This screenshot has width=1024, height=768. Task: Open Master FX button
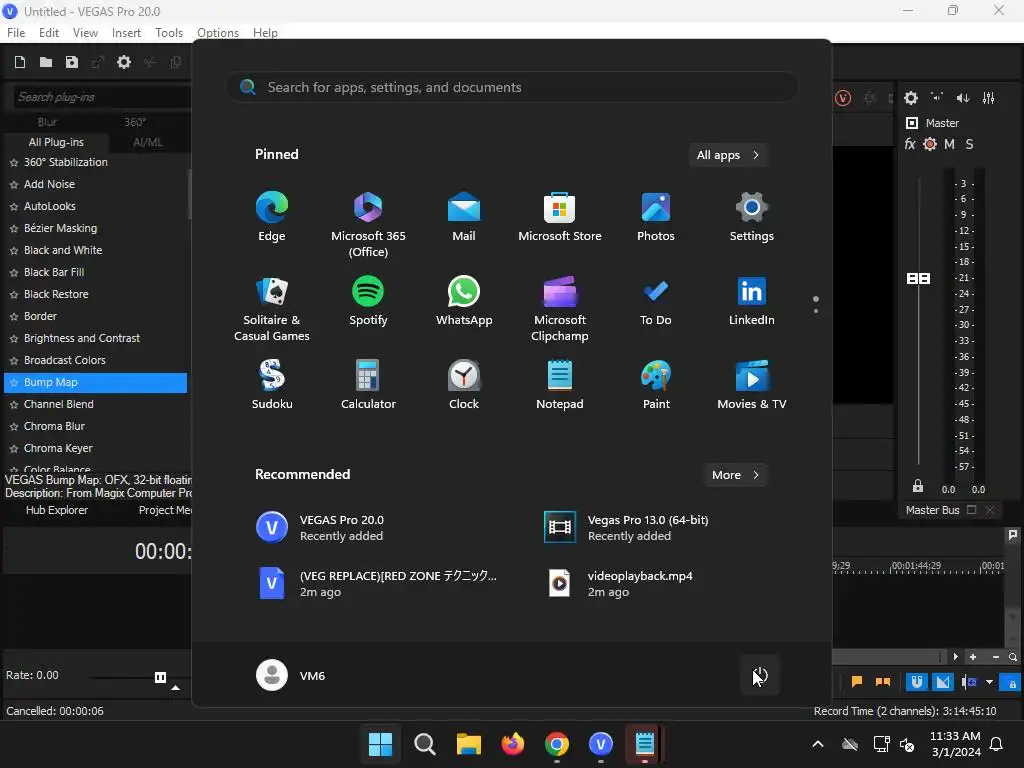point(910,144)
